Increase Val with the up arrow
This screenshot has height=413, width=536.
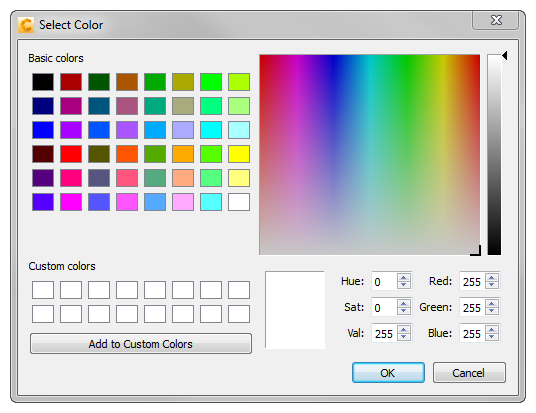pos(404,329)
